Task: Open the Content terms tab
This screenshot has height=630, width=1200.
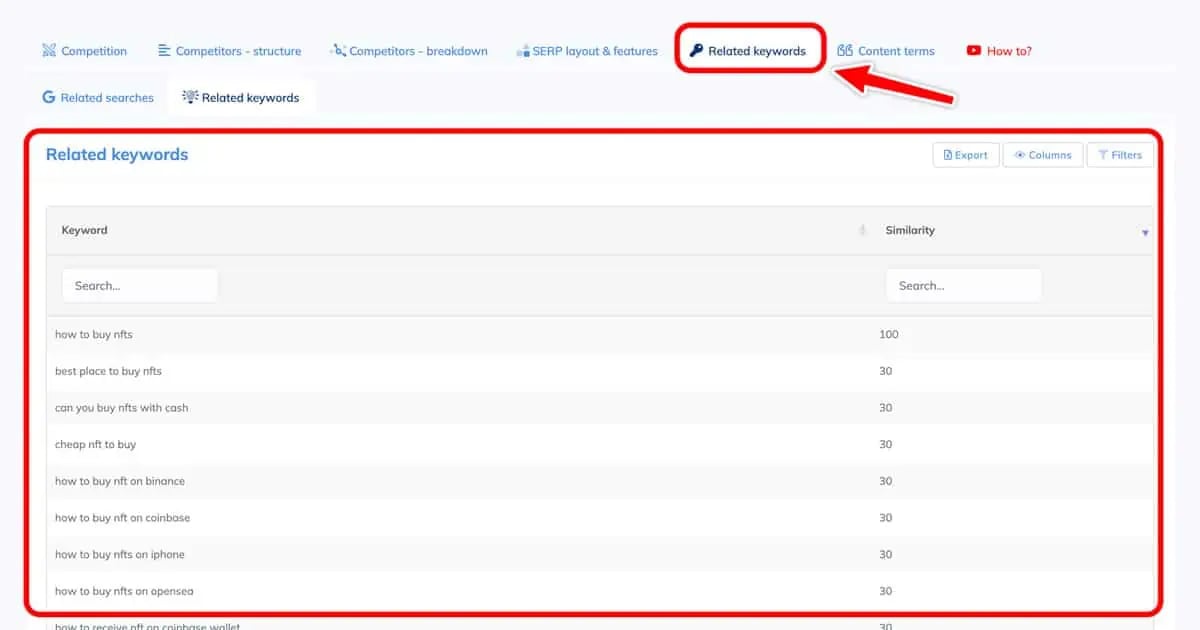Action: (896, 51)
